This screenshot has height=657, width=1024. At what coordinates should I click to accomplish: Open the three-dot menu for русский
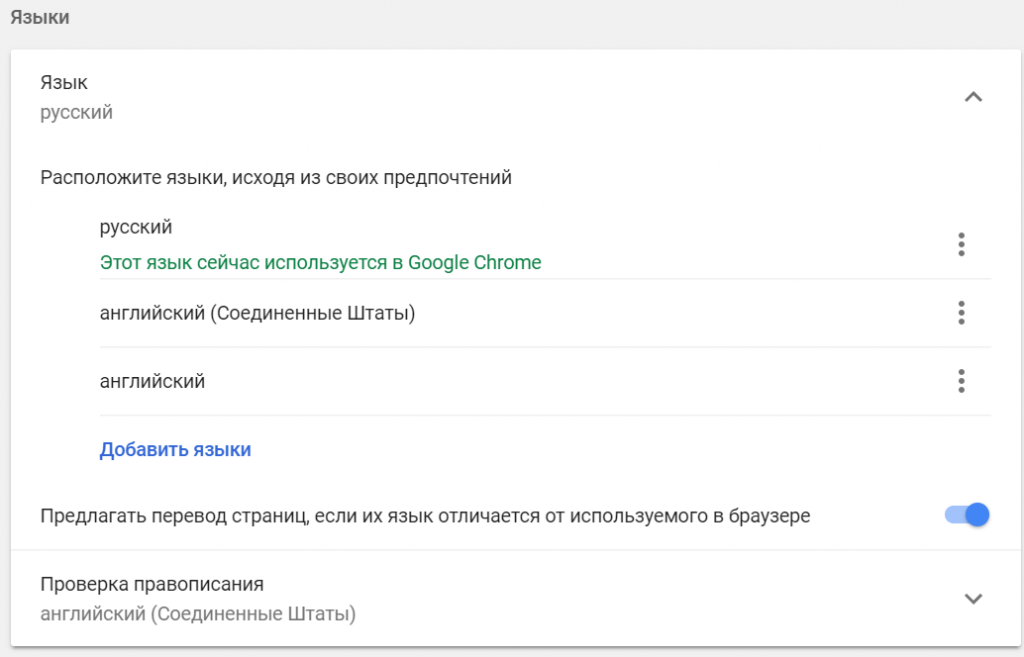(x=961, y=244)
